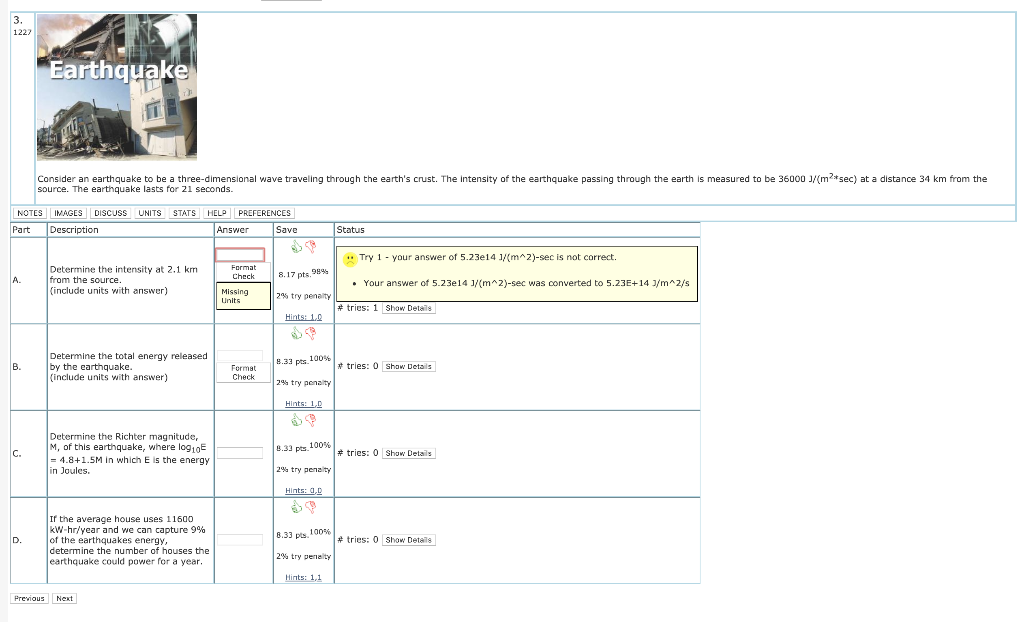Show Details for part D tries
This screenshot has height=622, width=1024.
click(408, 540)
